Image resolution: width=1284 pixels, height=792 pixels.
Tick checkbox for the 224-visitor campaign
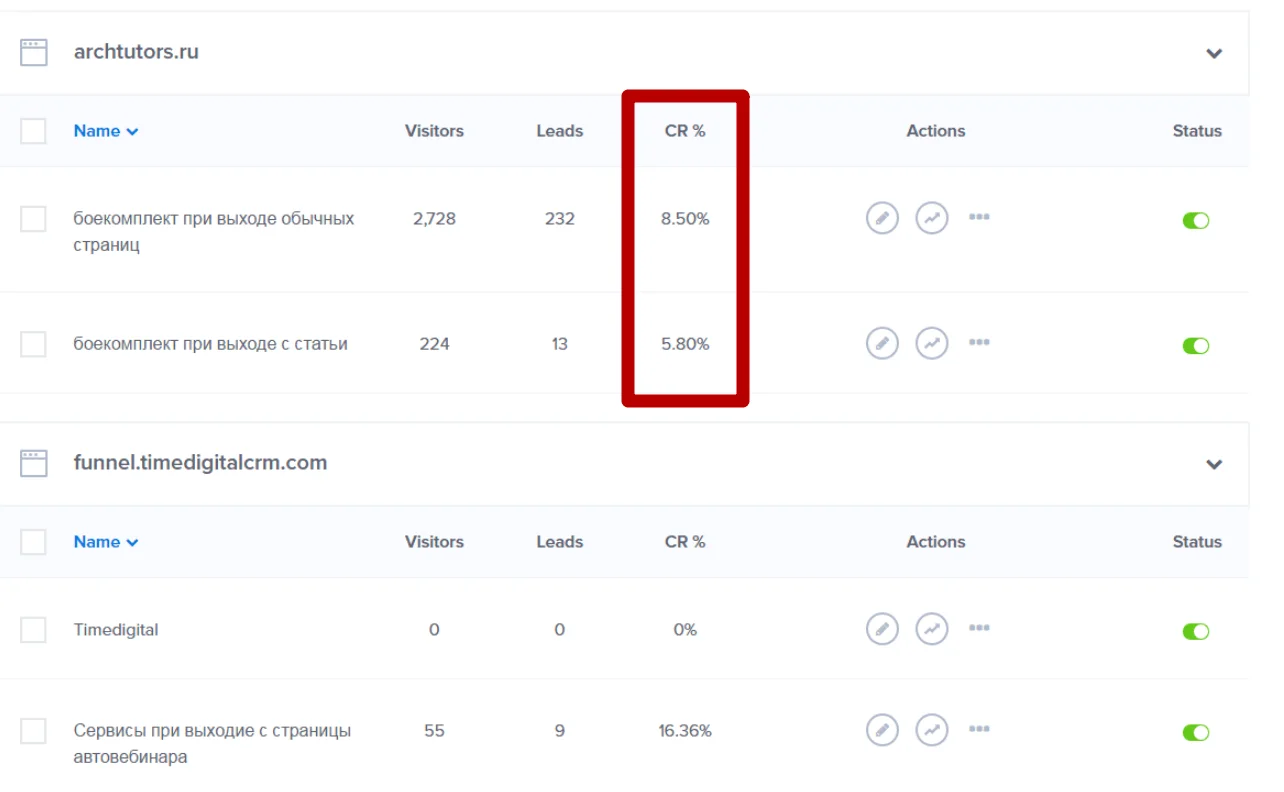(x=34, y=344)
